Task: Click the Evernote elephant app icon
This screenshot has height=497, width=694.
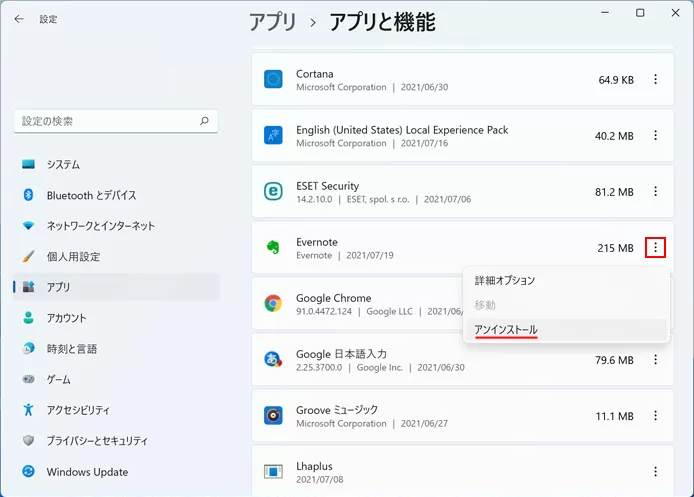Action: [x=273, y=248]
